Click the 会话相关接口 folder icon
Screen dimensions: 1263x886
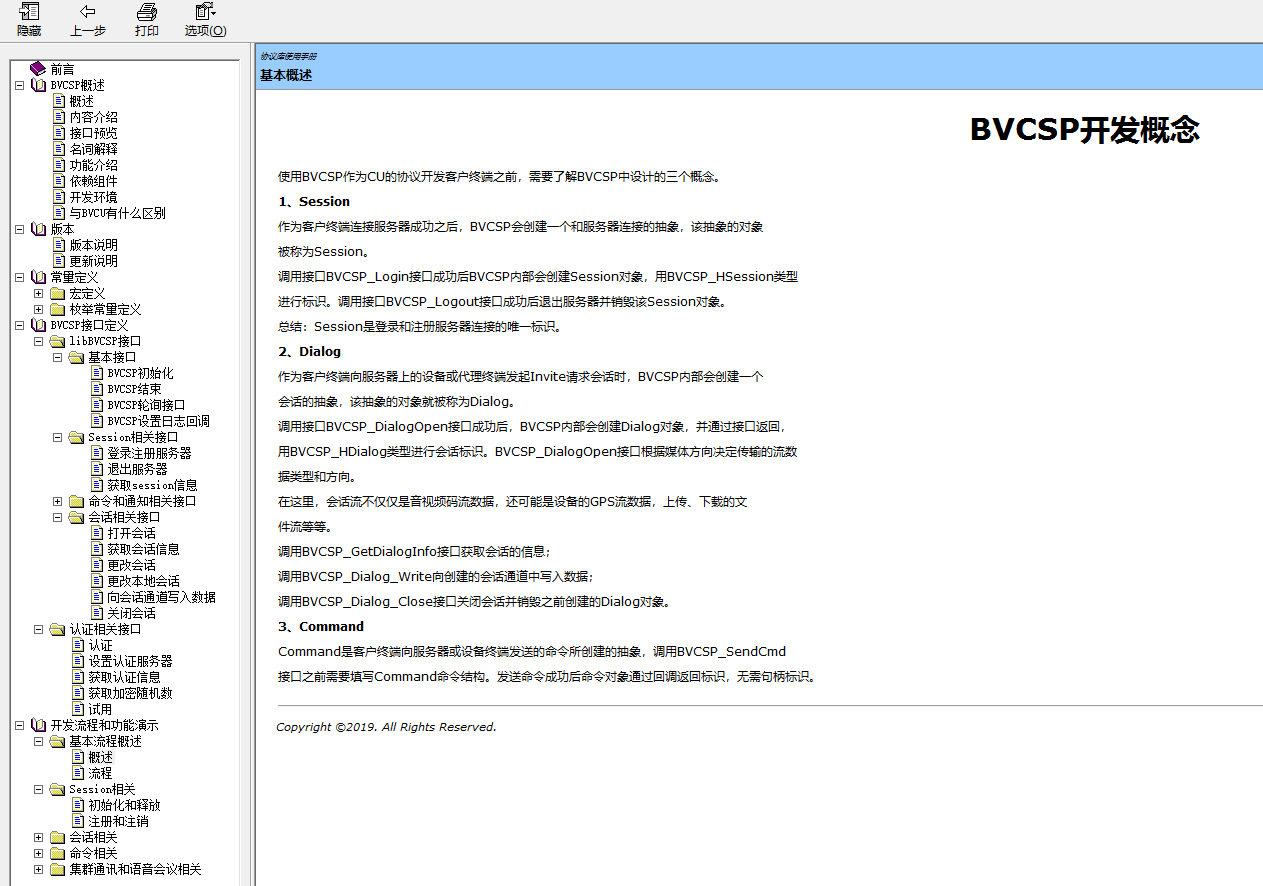(x=76, y=517)
